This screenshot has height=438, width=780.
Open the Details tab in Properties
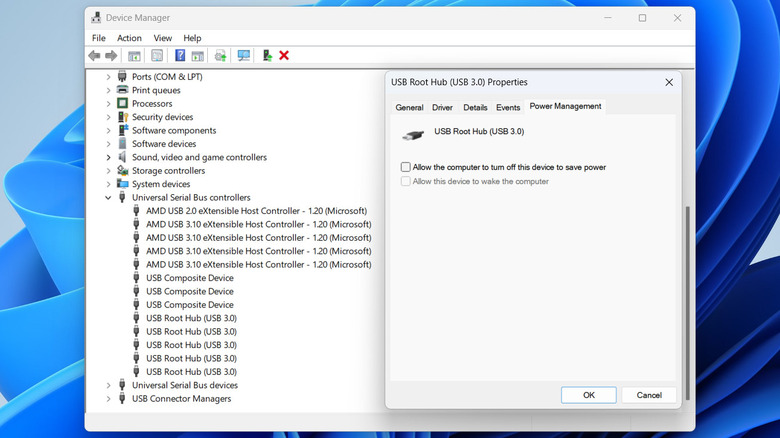(x=475, y=107)
